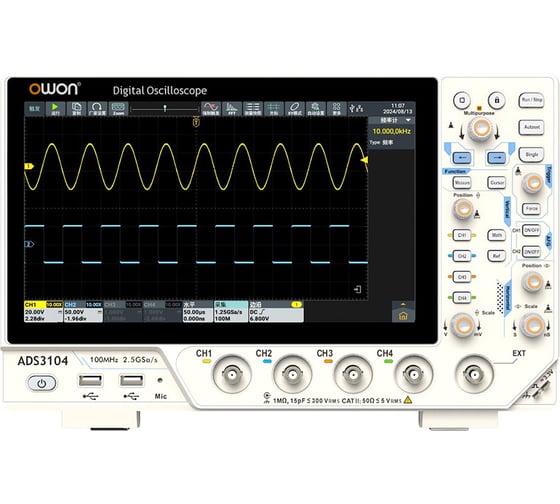
Task: Toggle the CH3 channel button
Action: [462, 277]
